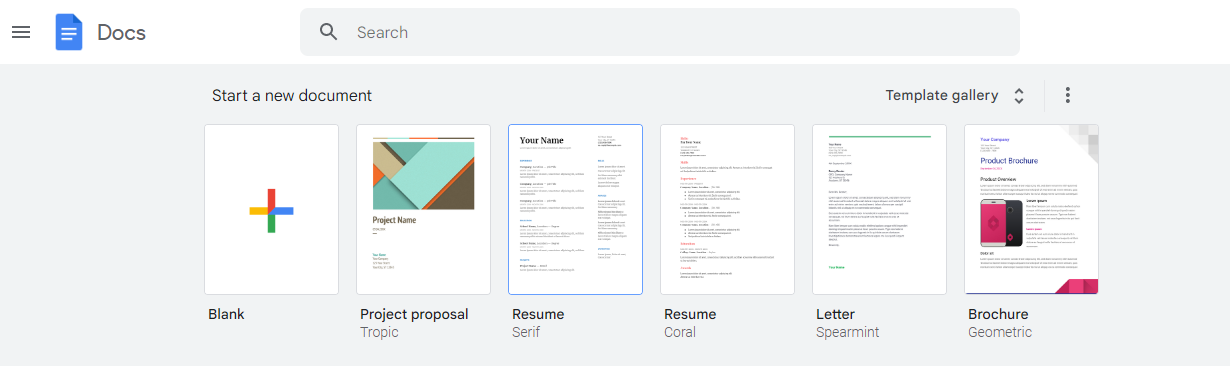
Task: Click the 'Geometric' subtitle text
Action: (x=1000, y=332)
